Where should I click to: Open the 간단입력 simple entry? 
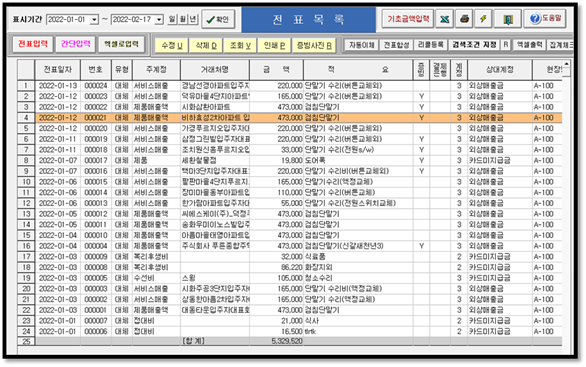tap(75, 44)
